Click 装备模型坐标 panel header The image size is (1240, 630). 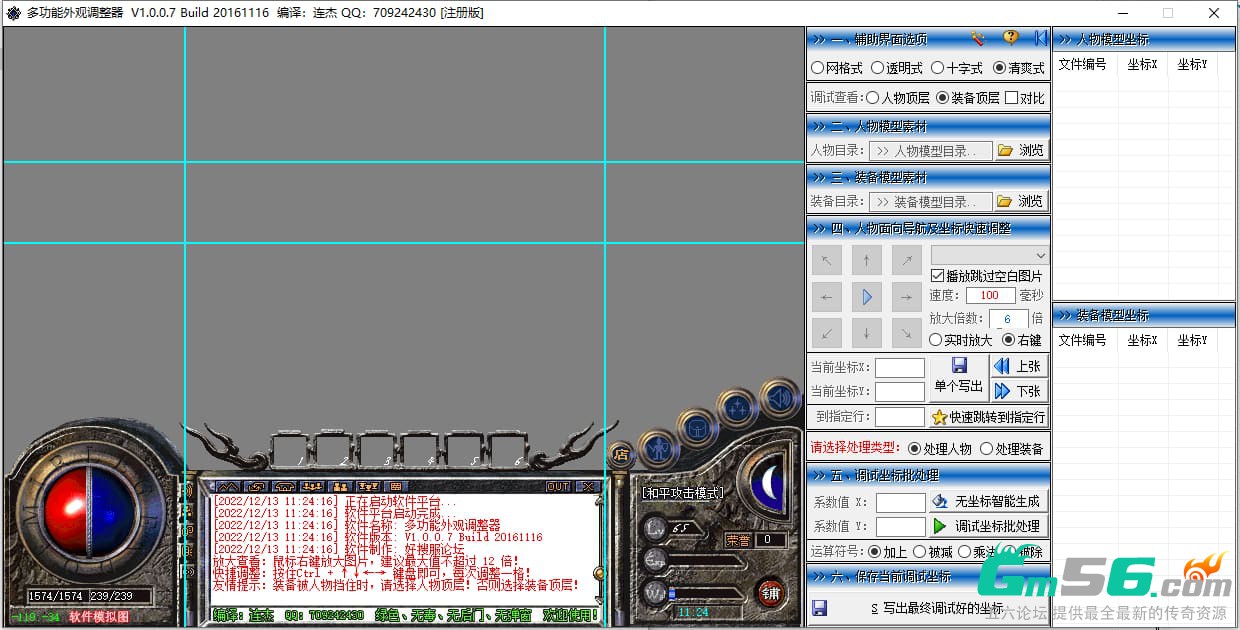(x=1146, y=315)
